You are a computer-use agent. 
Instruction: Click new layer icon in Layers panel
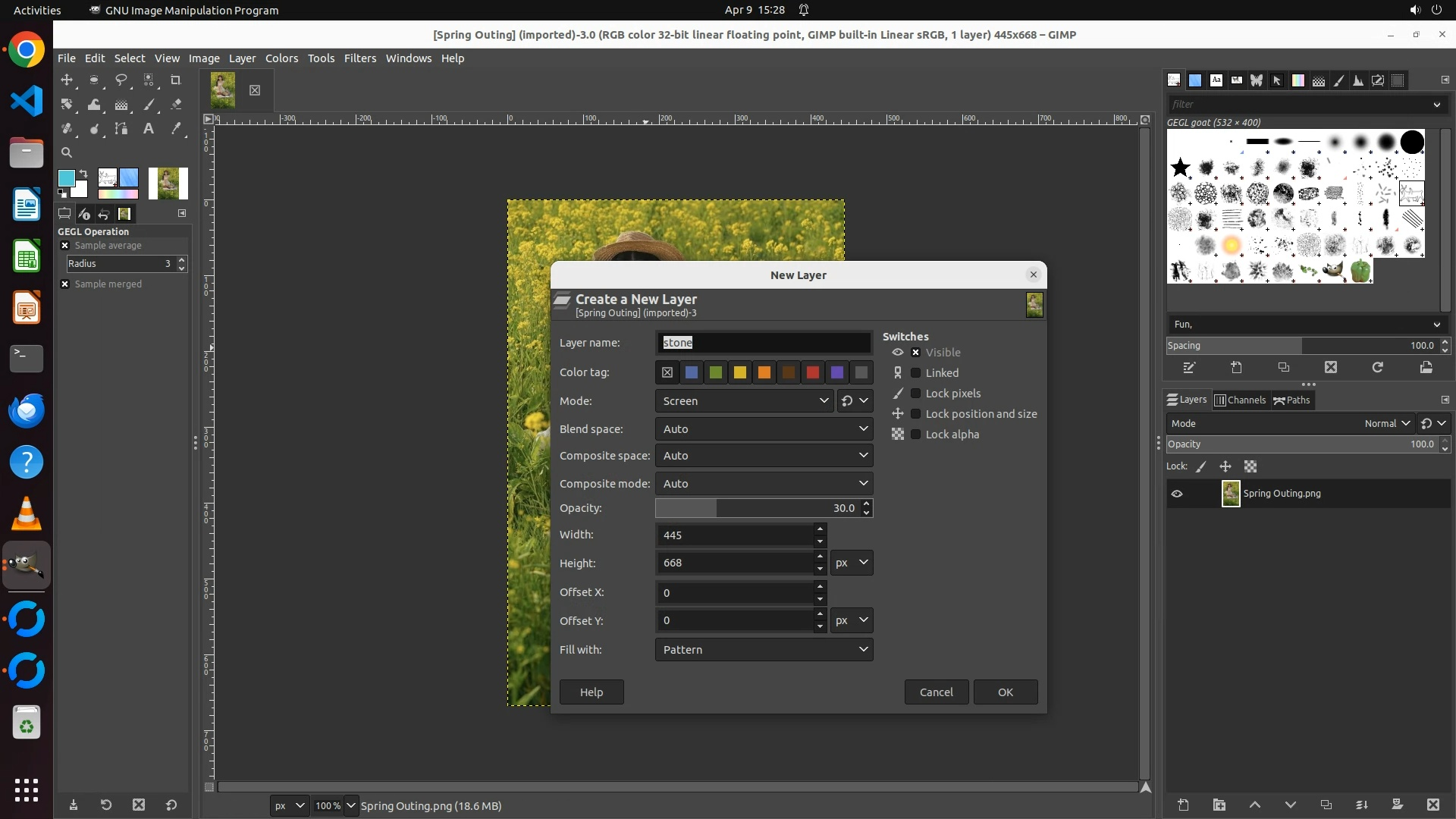coord(1183,805)
